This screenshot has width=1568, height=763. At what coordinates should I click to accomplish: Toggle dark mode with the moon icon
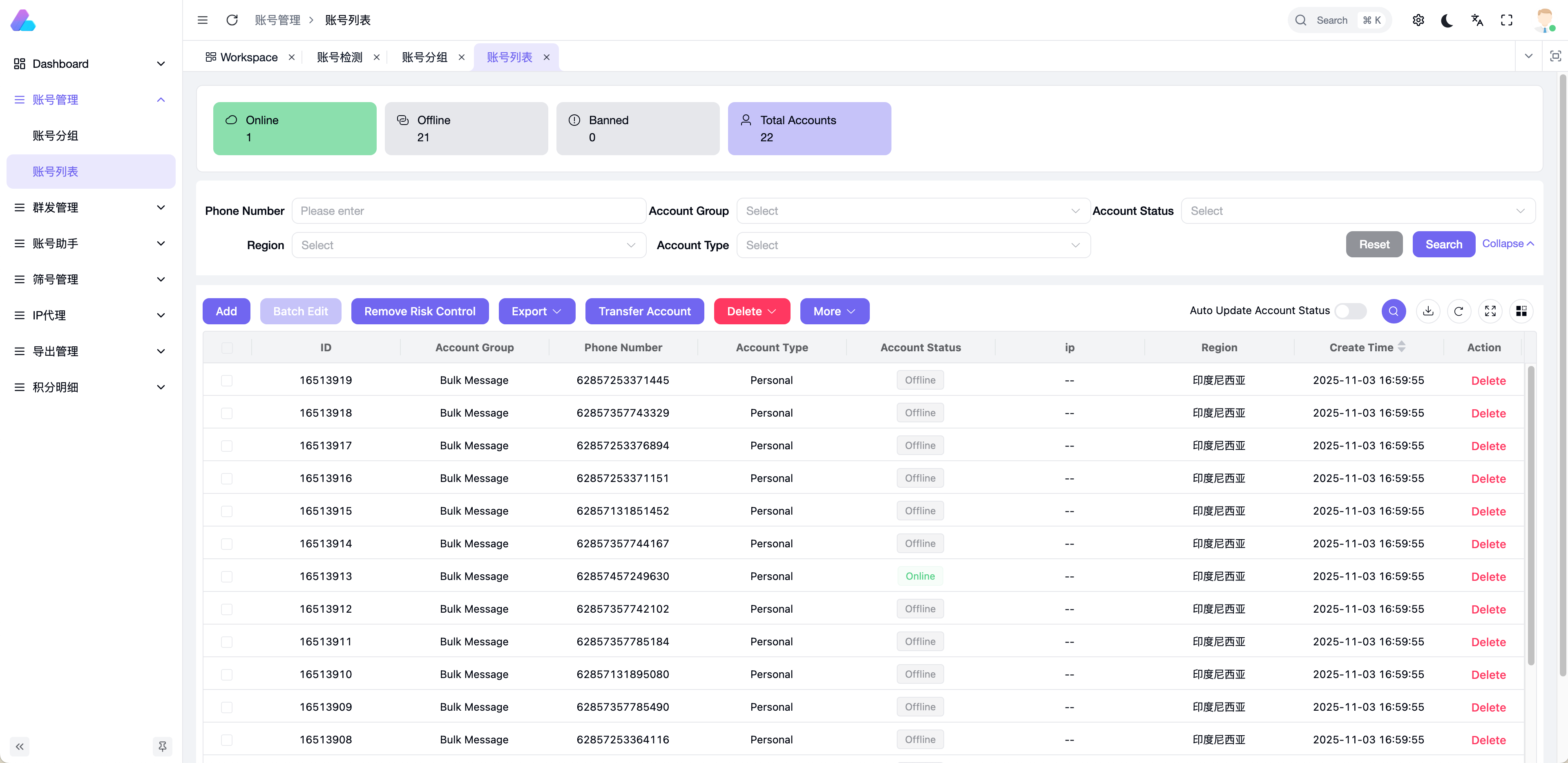tap(1447, 20)
